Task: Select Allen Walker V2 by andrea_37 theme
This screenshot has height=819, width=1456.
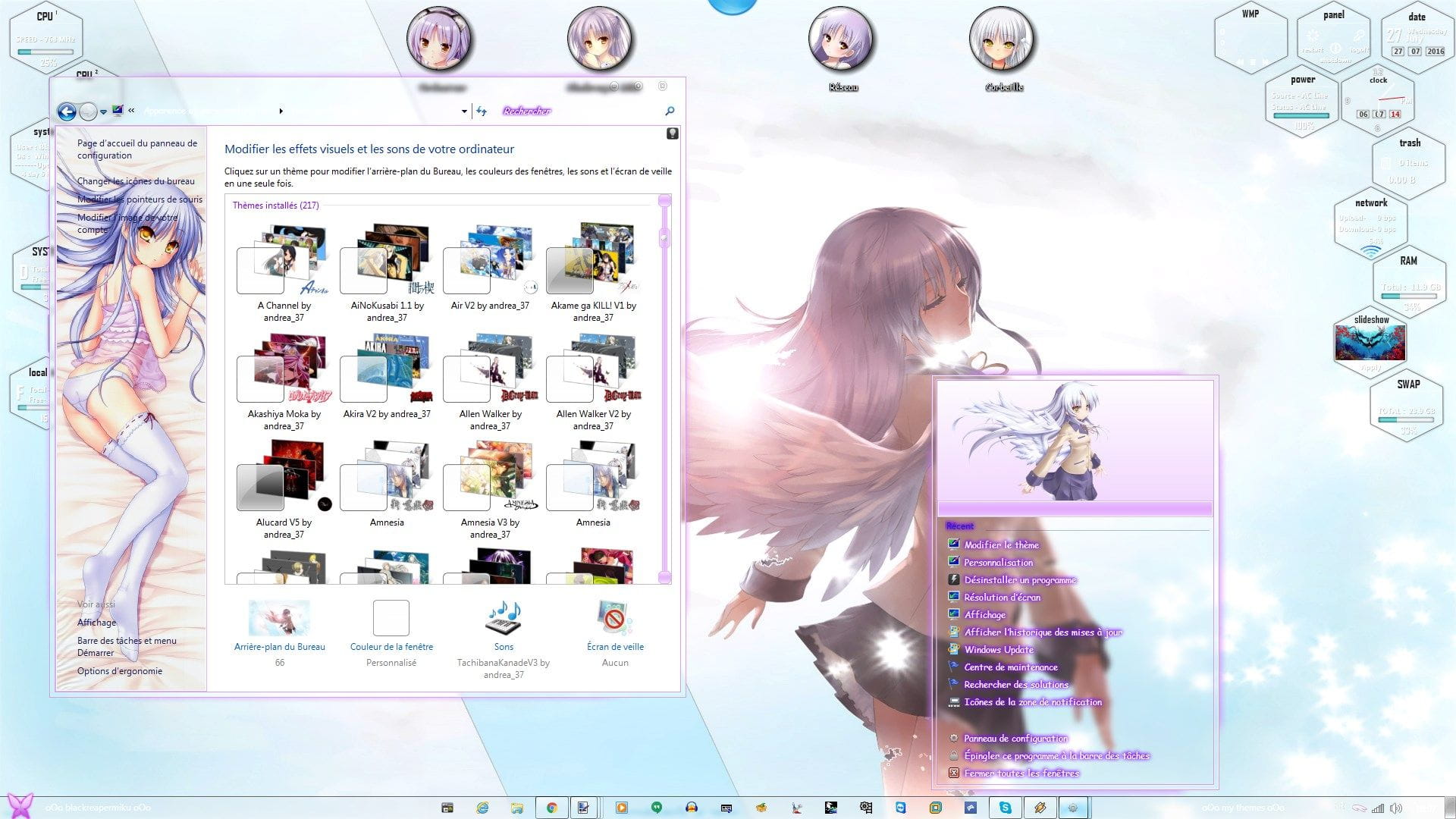Action: (593, 381)
